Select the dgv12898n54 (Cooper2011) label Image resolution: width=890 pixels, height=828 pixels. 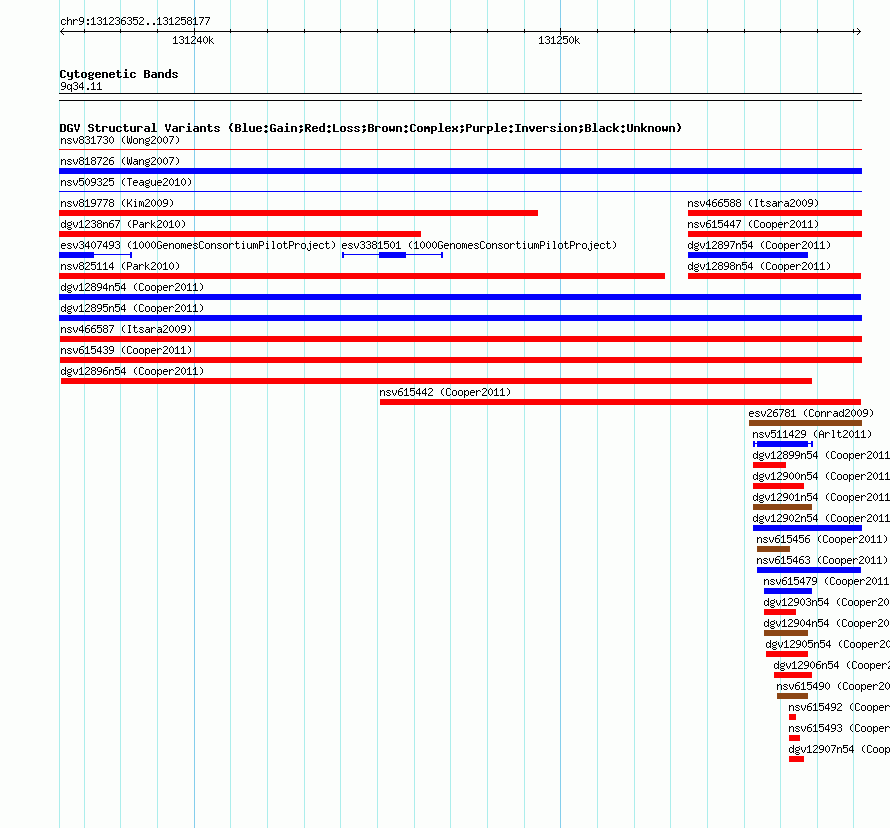coord(759,266)
